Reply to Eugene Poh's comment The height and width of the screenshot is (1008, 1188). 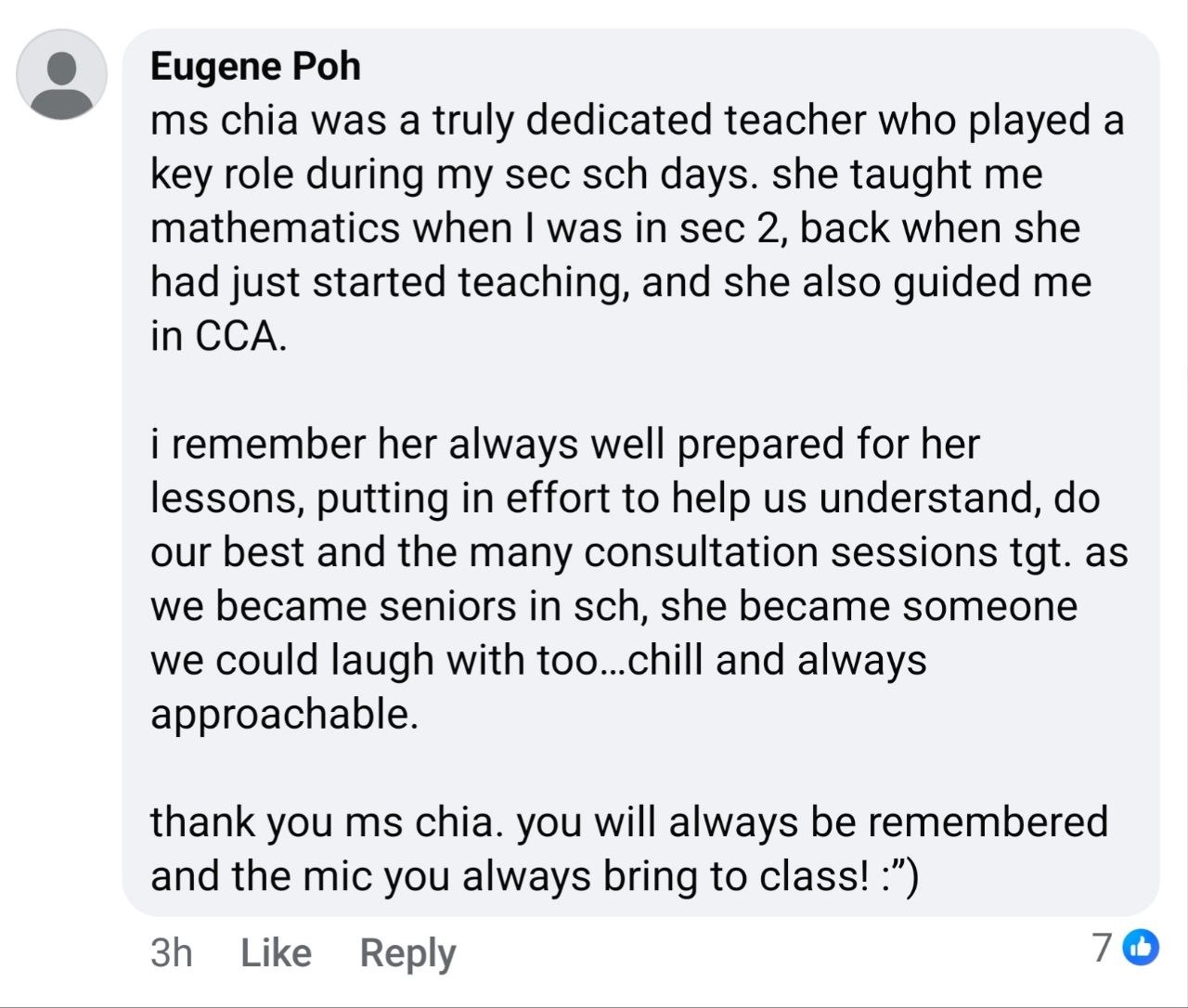[407, 952]
